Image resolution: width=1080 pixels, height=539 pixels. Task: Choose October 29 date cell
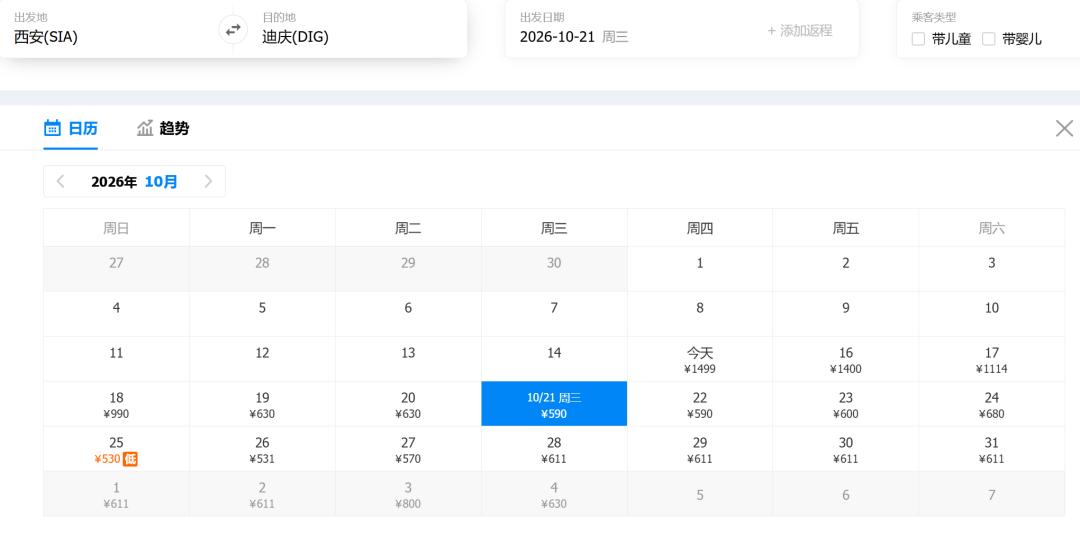[x=700, y=449]
